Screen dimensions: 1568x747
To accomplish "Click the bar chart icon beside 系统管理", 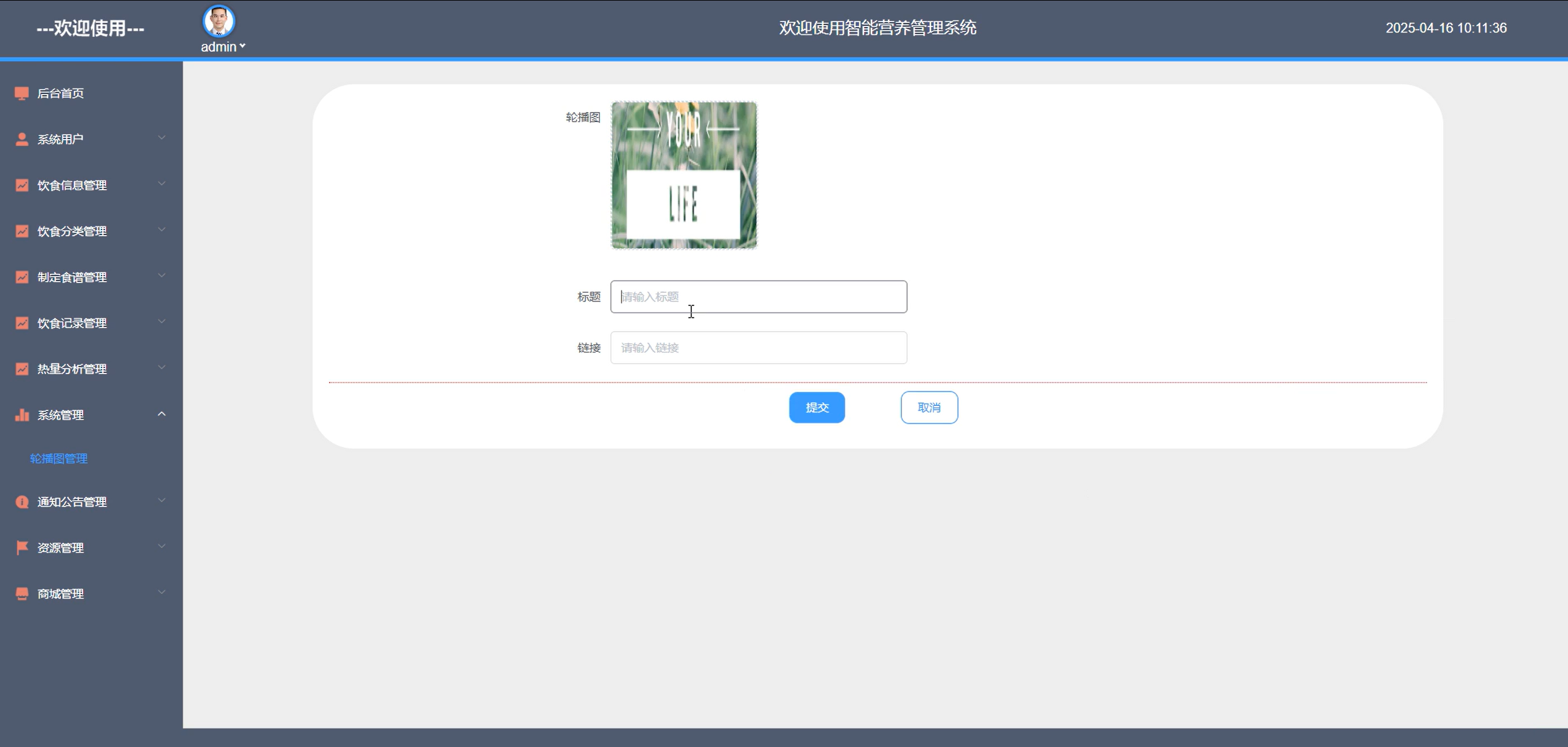I will point(22,415).
